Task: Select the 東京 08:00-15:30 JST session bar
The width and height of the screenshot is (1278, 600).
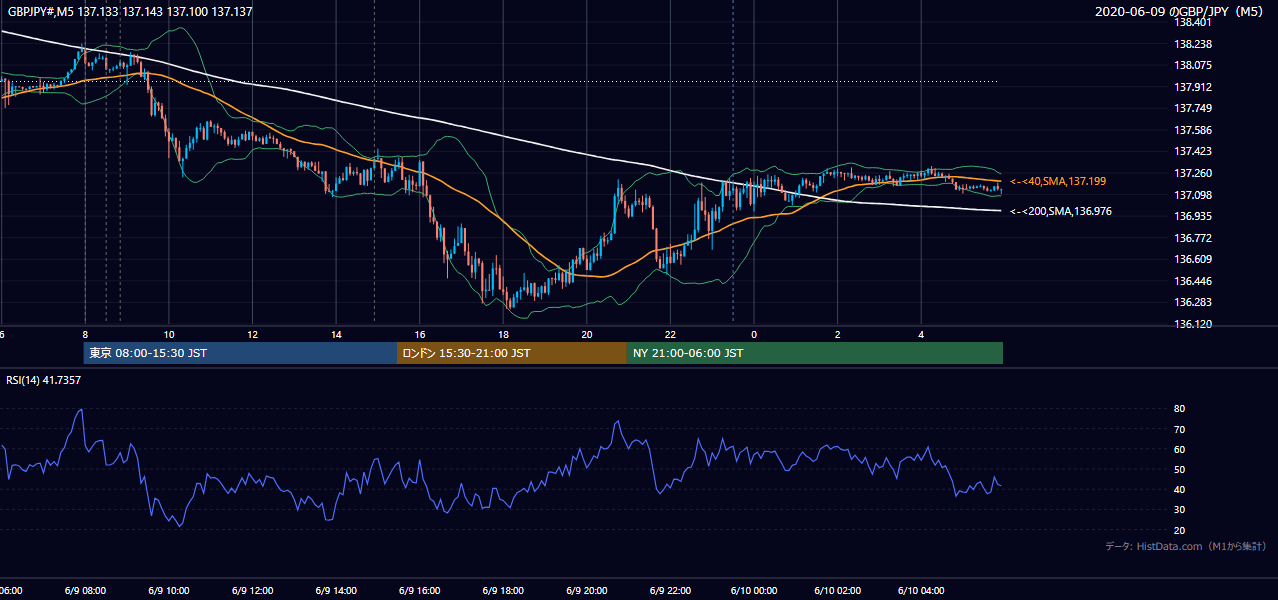Action: click(x=240, y=353)
